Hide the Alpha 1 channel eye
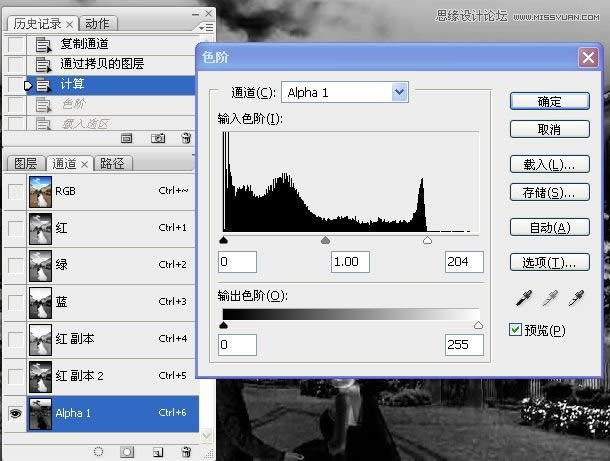610x461 pixels. [x=15, y=413]
